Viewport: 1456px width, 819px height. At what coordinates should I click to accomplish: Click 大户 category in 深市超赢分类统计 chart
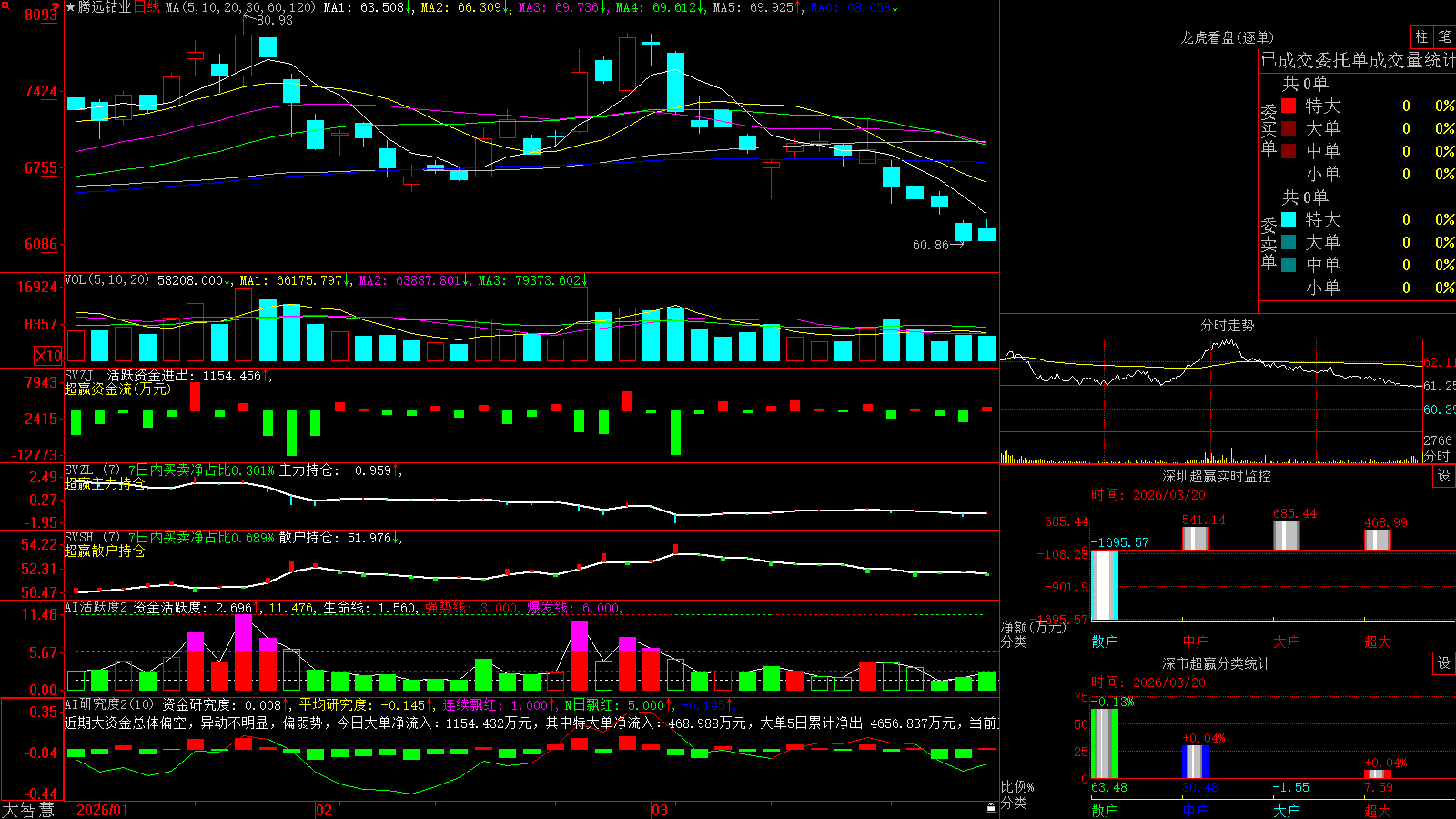click(x=1287, y=810)
